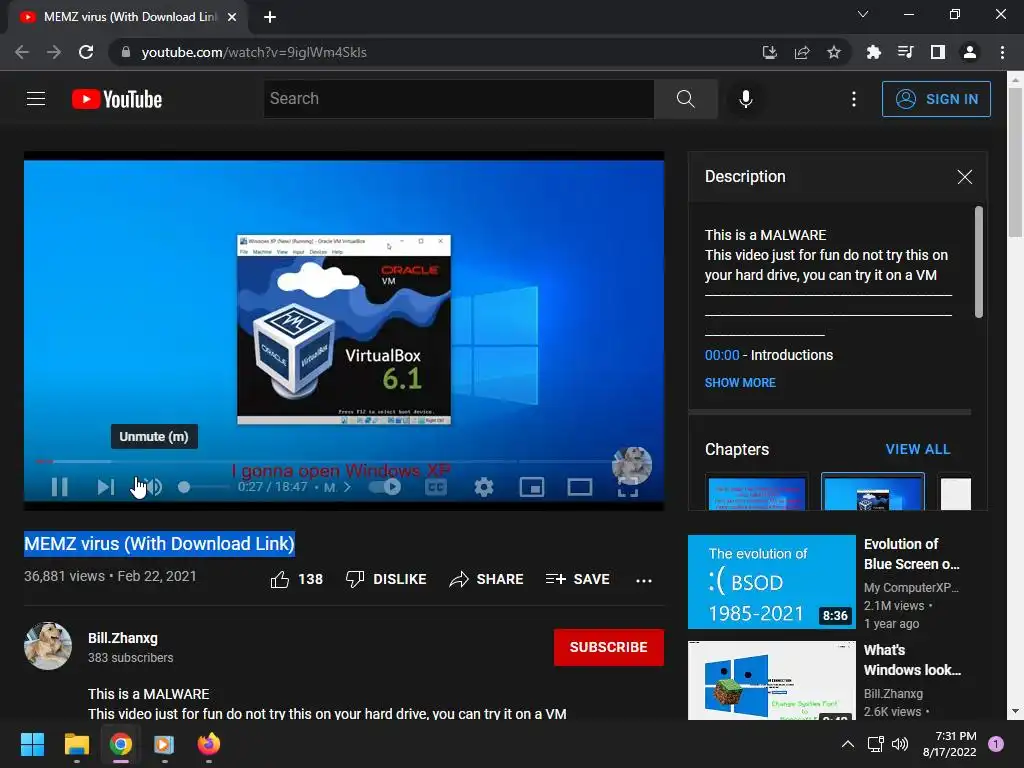Select the MEMZ virus browser tab
This screenshot has width=1024, height=768.
pos(127,17)
